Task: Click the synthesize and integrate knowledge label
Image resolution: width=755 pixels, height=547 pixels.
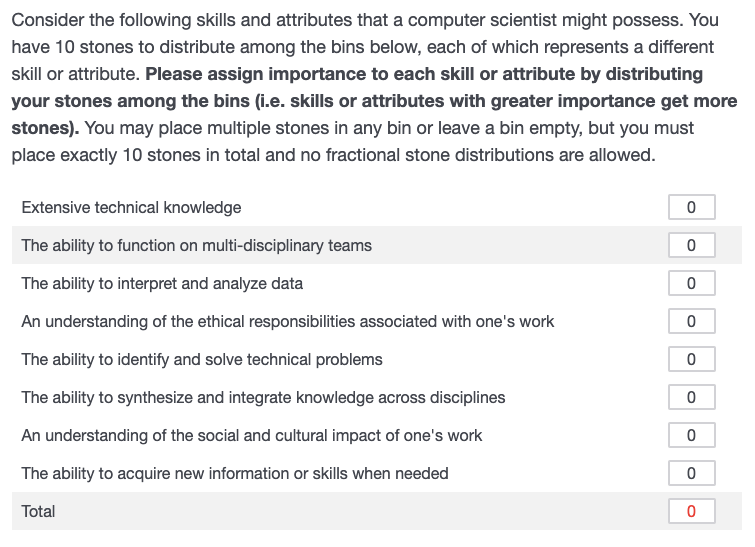Action: coord(263,398)
